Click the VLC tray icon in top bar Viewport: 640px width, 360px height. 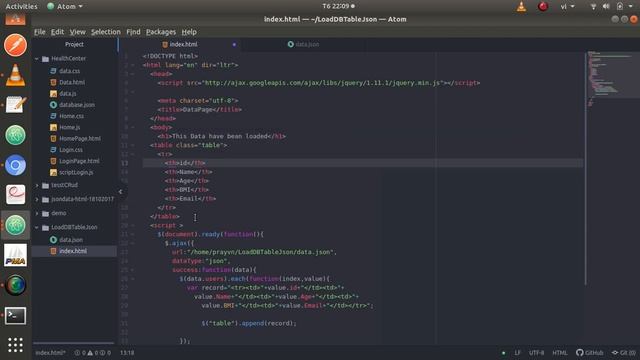click(521, 6)
